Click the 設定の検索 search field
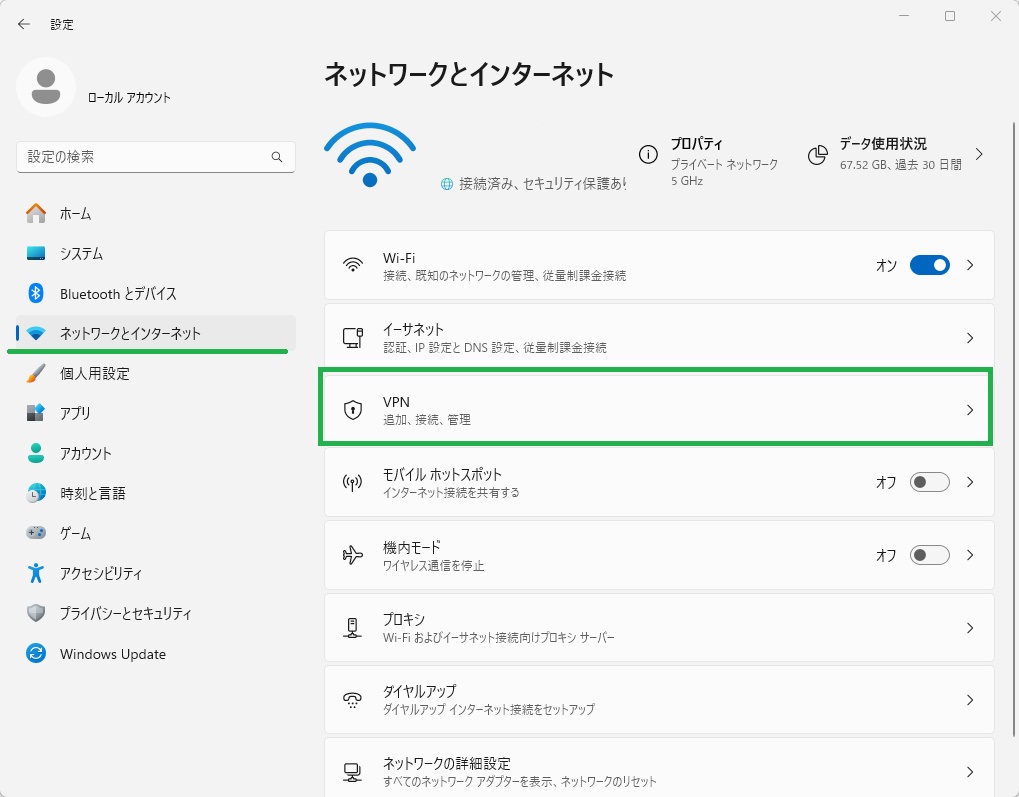This screenshot has width=1019, height=797. [x=145, y=157]
